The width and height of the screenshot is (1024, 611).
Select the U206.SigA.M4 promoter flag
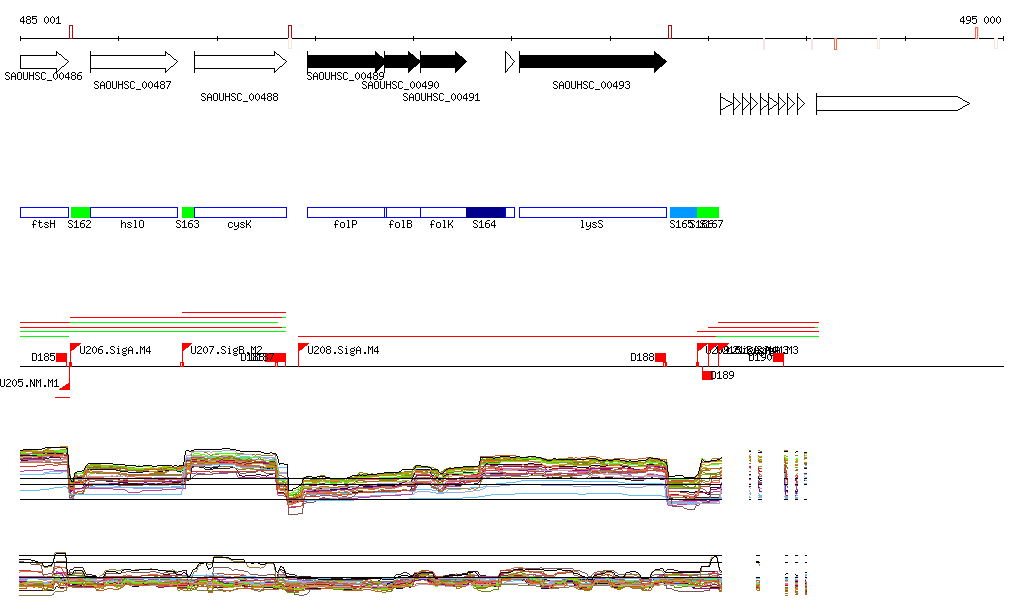(75, 348)
